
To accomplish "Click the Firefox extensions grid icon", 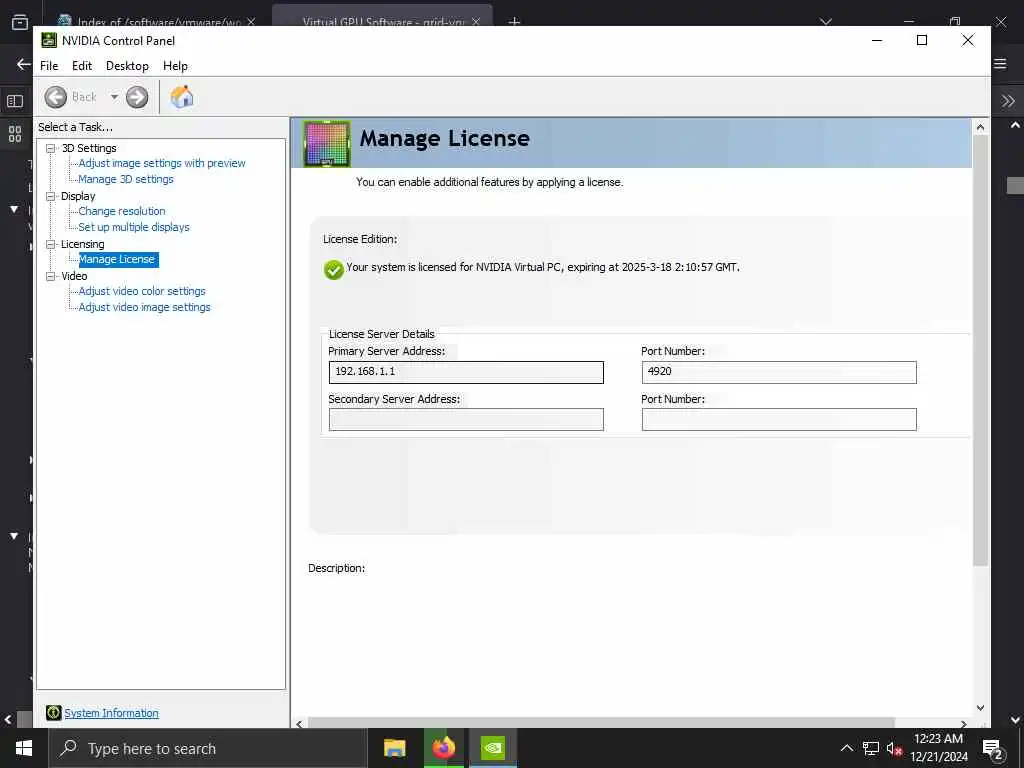I will tap(15, 134).
